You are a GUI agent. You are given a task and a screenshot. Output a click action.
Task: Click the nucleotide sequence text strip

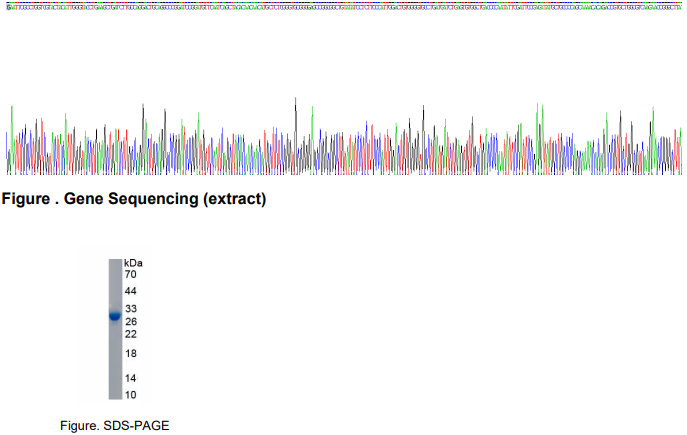(344, 7)
